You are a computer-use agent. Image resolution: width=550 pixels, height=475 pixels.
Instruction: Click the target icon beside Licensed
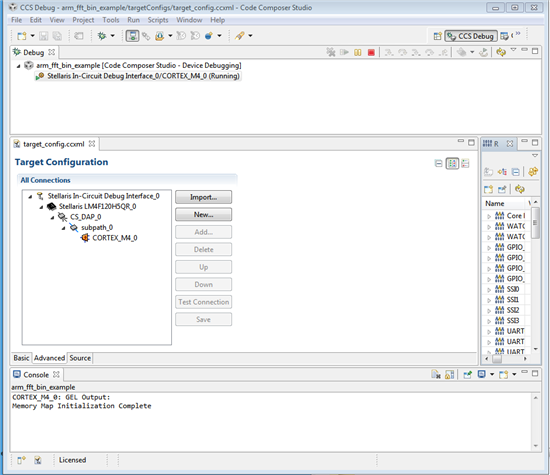(38, 460)
